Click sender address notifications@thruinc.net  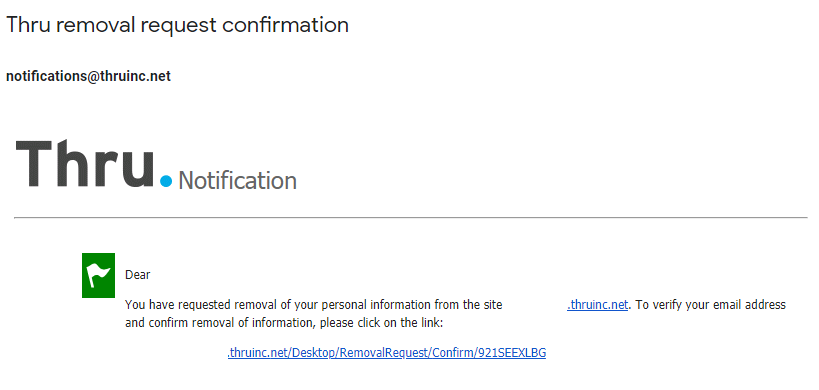click(x=88, y=76)
